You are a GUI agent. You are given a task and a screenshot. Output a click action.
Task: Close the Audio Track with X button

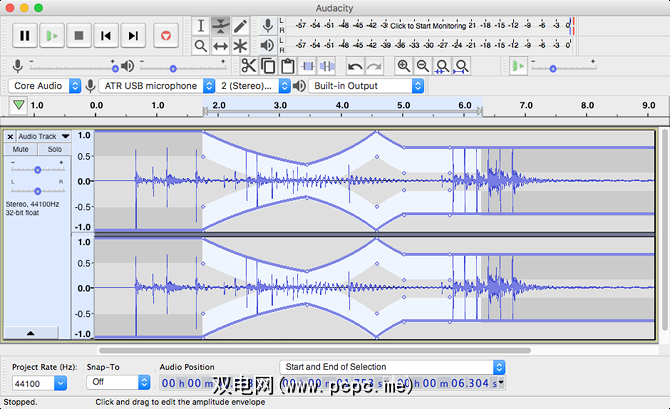tap(11, 136)
